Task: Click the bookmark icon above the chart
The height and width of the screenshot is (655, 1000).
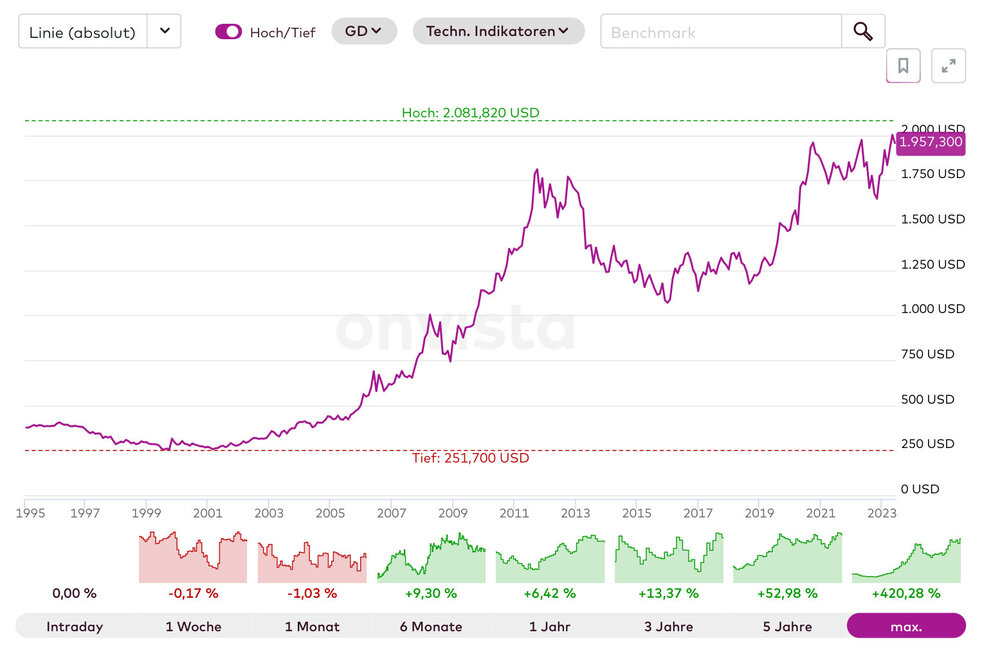Action: pyautogui.click(x=903, y=66)
